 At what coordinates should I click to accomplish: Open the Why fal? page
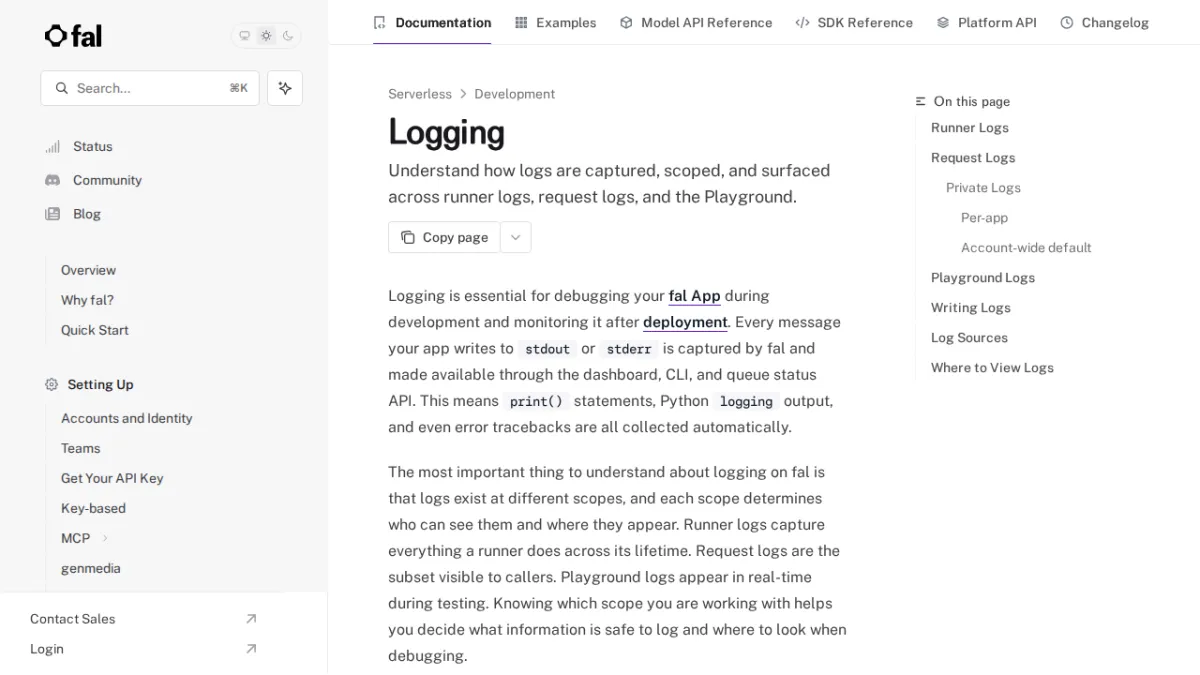[87, 300]
